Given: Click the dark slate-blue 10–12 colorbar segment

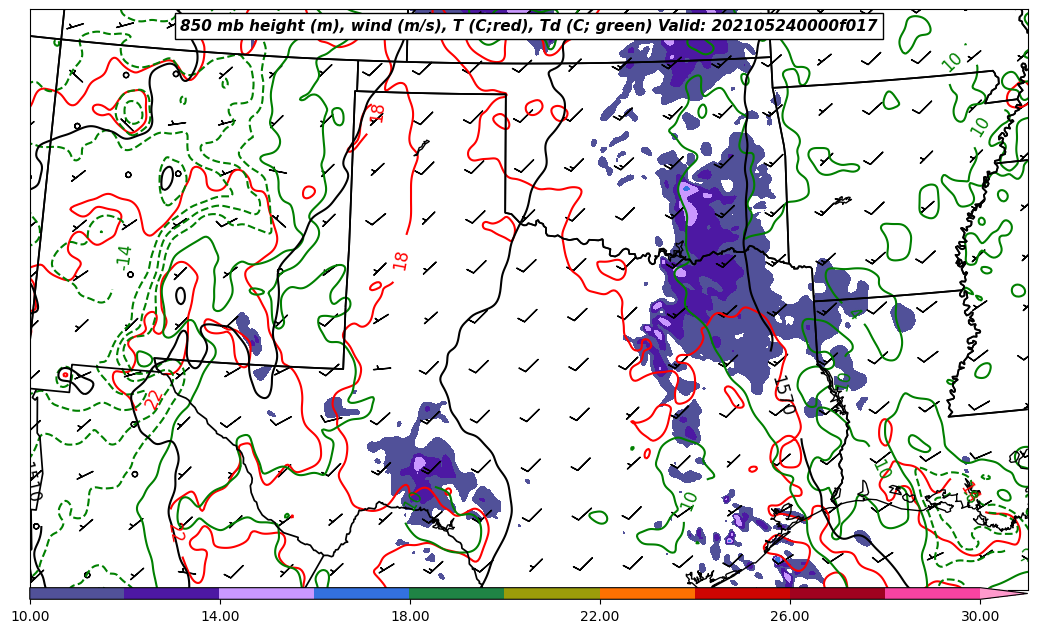Looking at the screenshot, I should coord(77,593).
